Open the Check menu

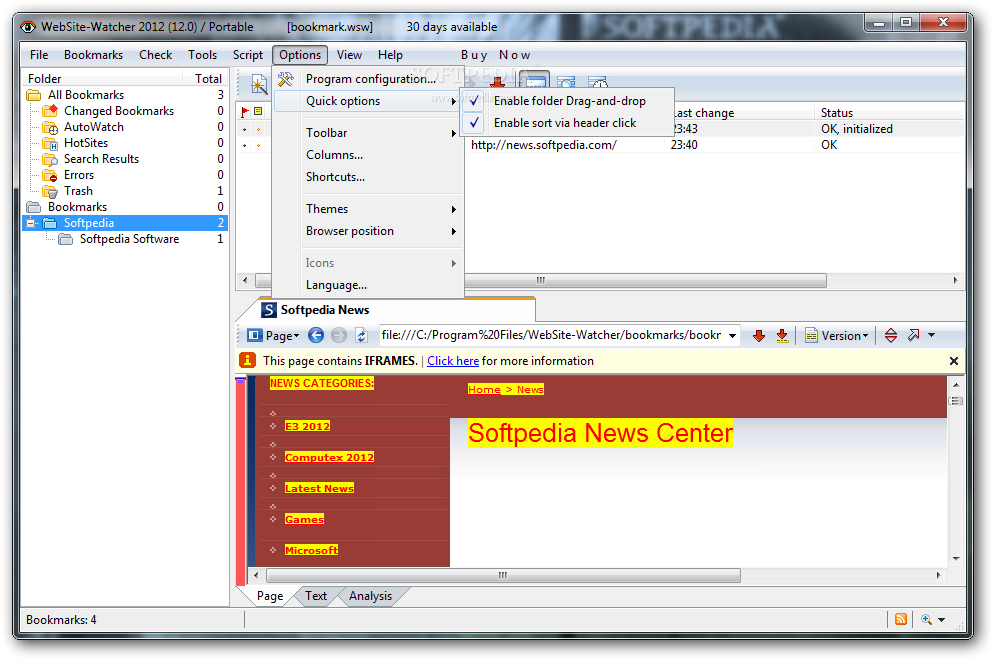(x=155, y=55)
